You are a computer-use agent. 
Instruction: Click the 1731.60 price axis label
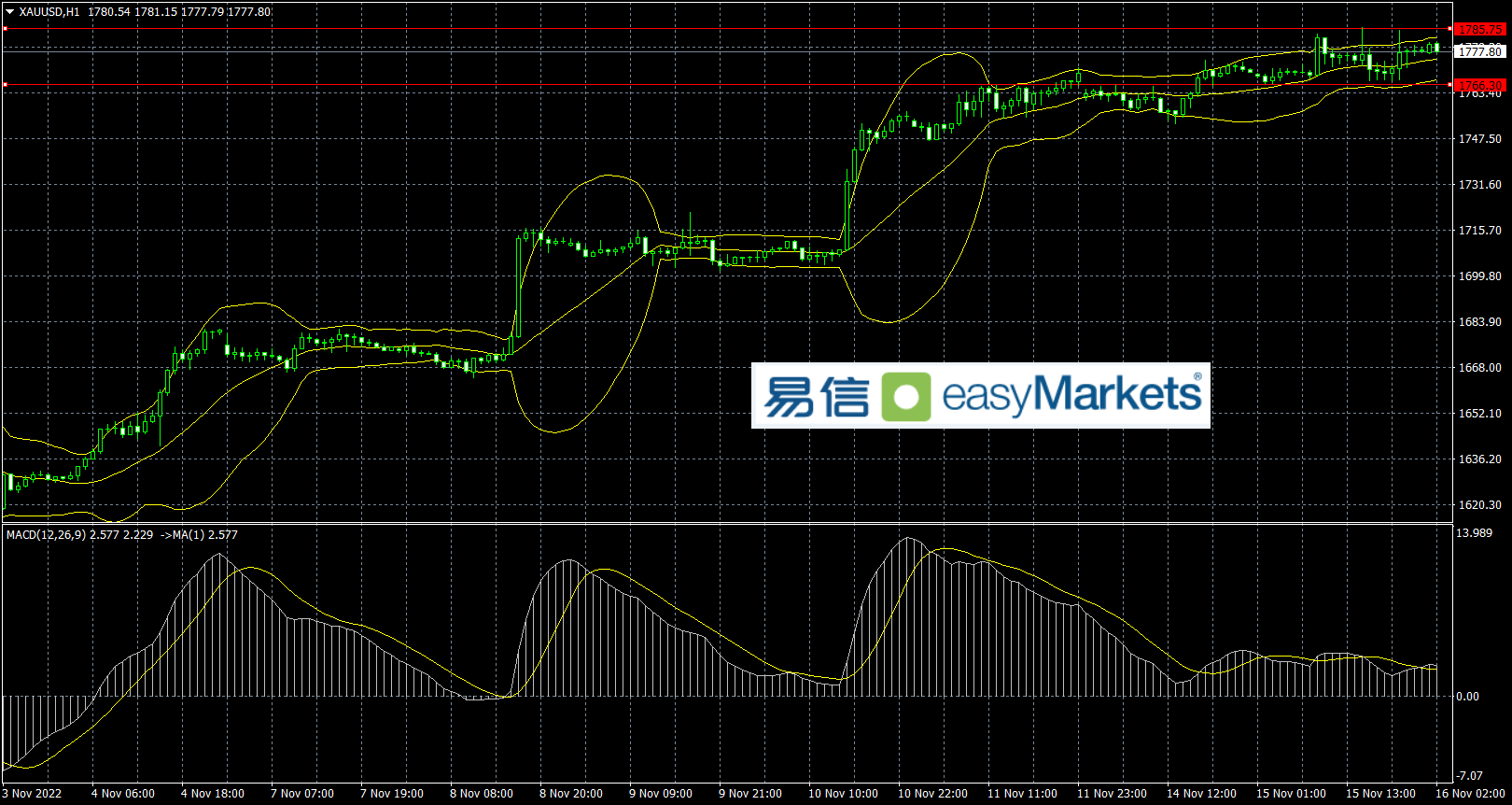[x=1480, y=185]
